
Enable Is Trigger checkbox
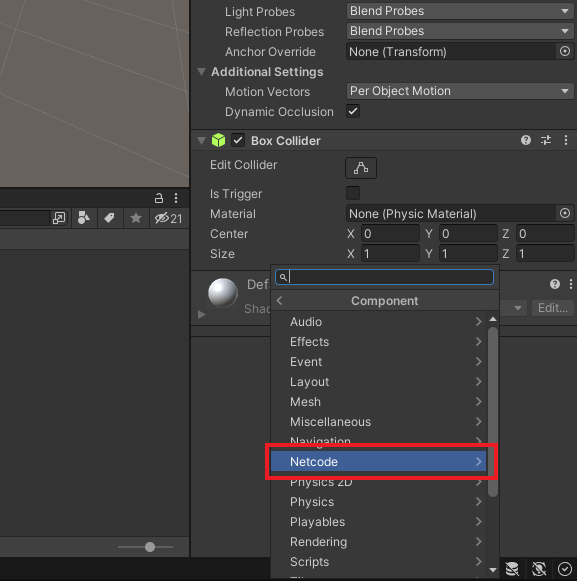353,193
